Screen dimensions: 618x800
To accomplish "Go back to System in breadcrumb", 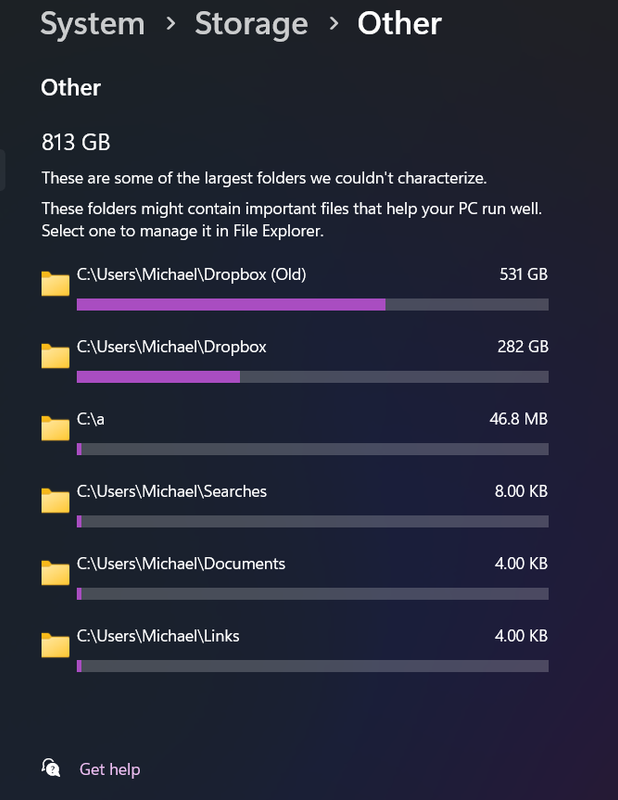I will (92, 23).
